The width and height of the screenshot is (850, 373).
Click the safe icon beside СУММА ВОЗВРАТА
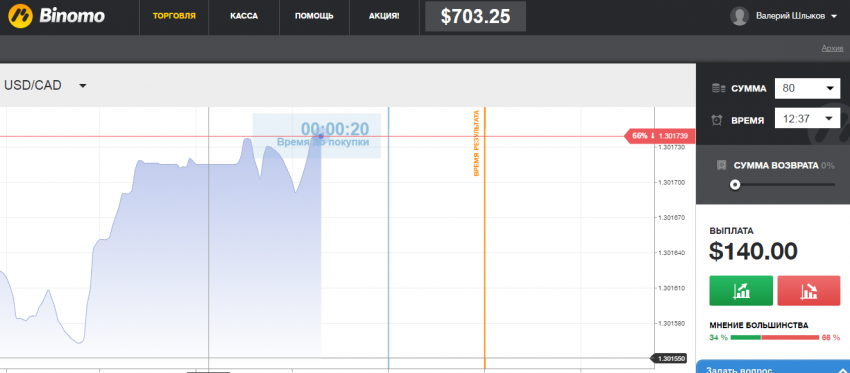click(x=722, y=165)
